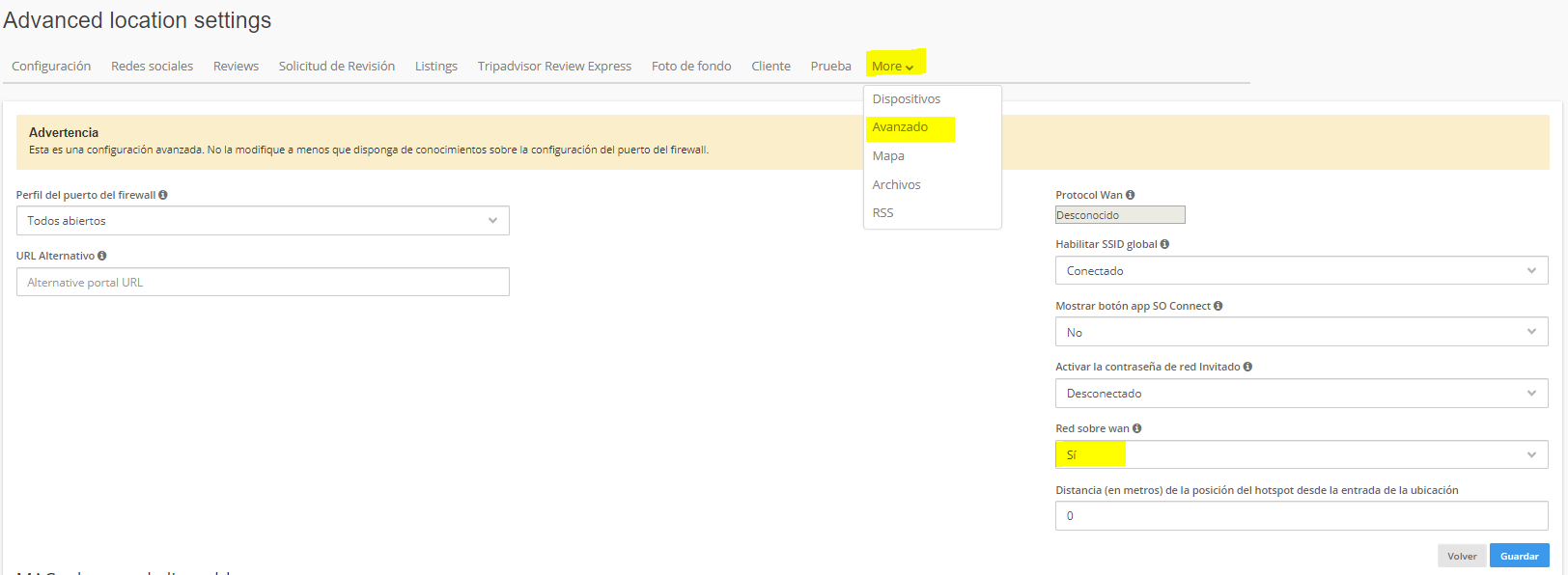Focus the Alternative portal URL field

pyautogui.click(x=263, y=282)
